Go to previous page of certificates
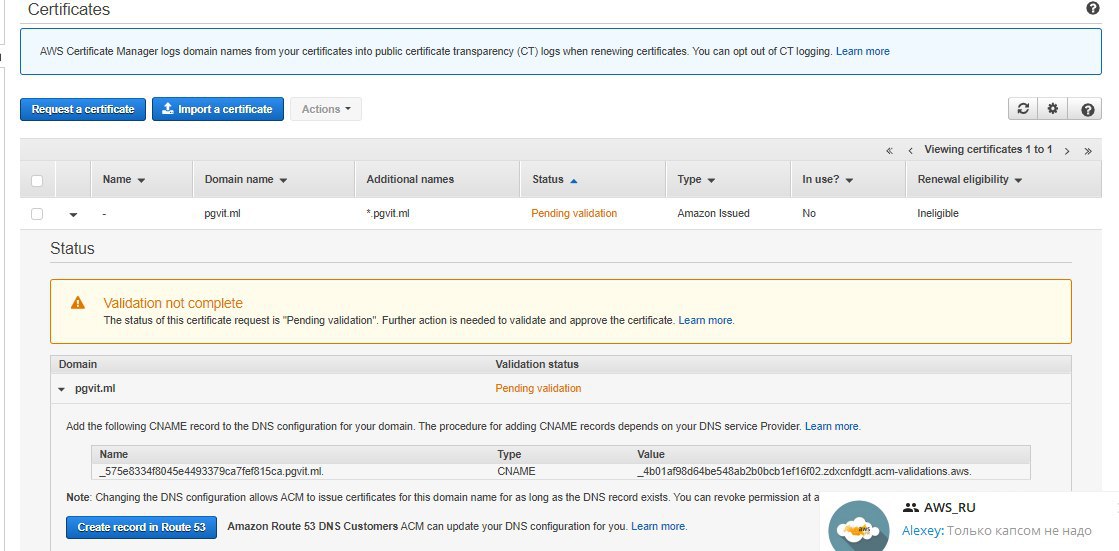This screenshot has width=1119, height=551. click(911, 151)
